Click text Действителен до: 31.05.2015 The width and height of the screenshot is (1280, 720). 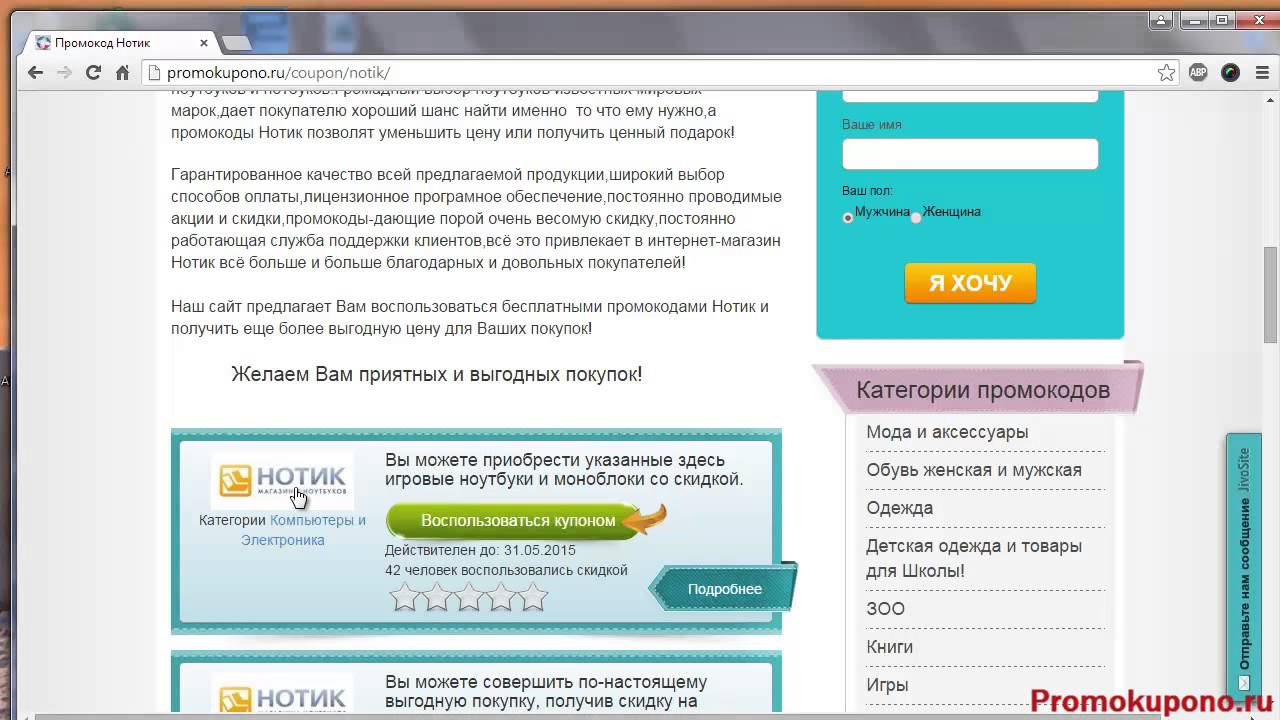point(480,550)
